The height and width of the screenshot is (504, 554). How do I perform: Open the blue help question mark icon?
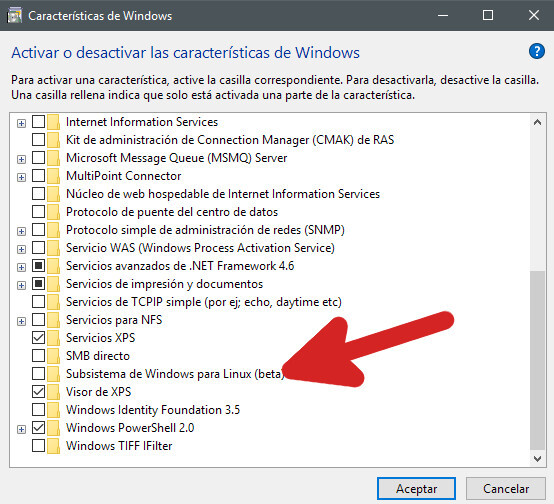click(537, 52)
